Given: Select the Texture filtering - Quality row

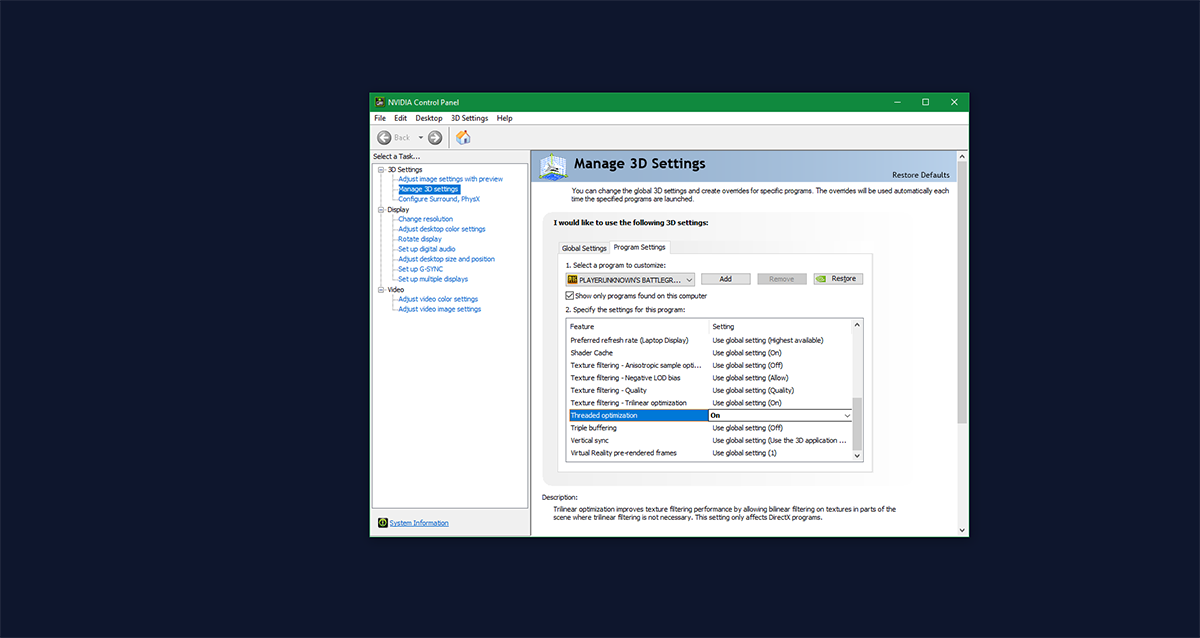Looking at the screenshot, I should point(709,390).
